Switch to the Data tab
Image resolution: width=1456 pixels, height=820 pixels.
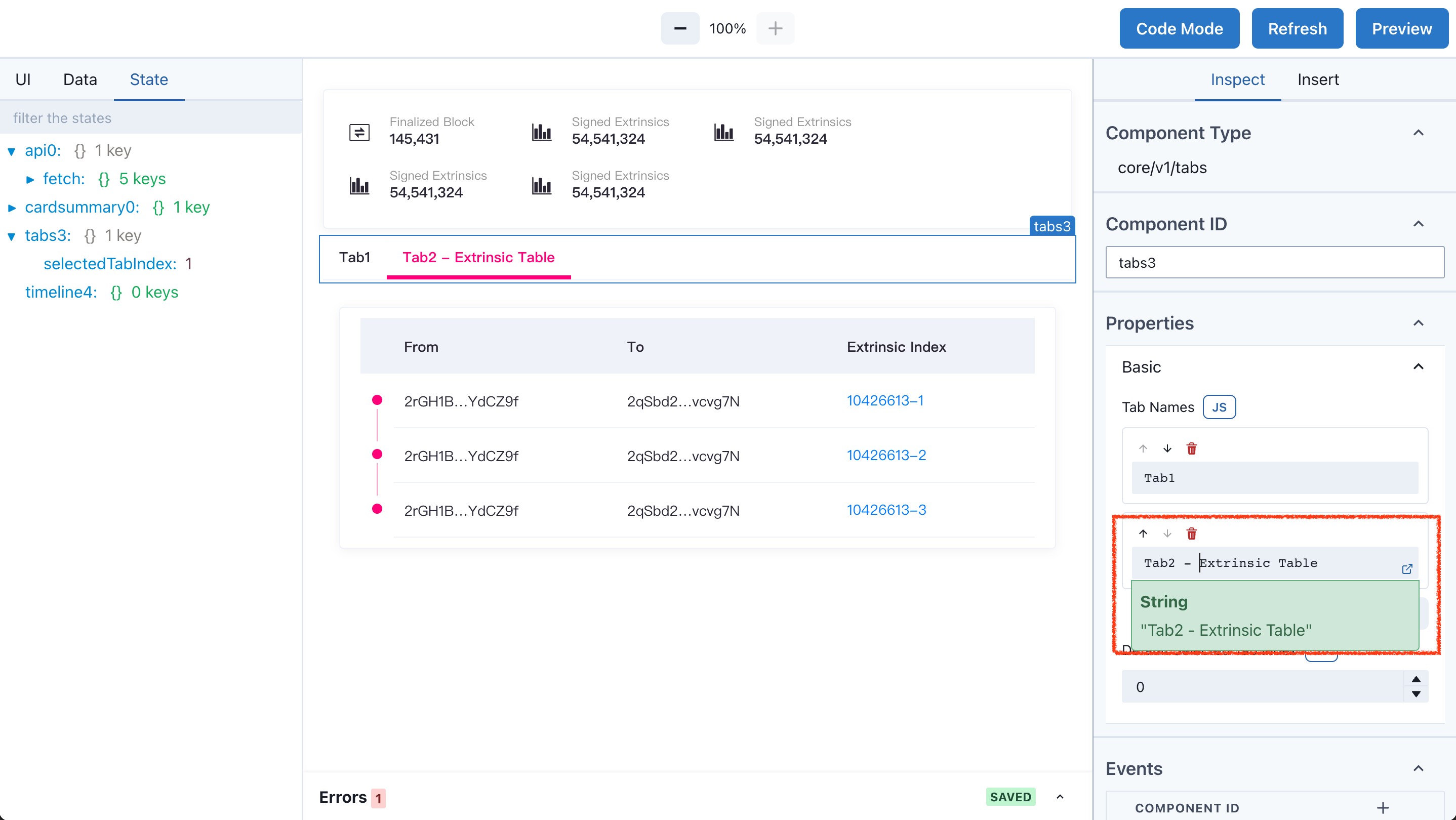(79, 79)
